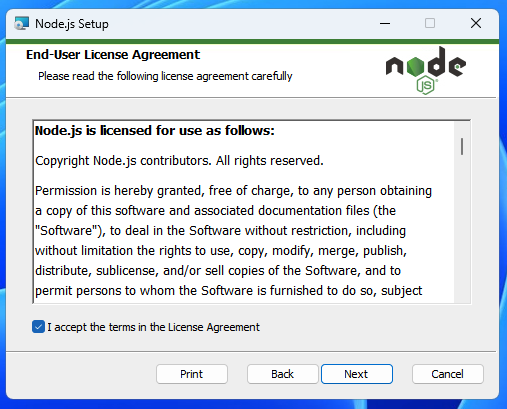Click the 'Please read the following license' subtitle
The image size is (507, 409).
165,76
